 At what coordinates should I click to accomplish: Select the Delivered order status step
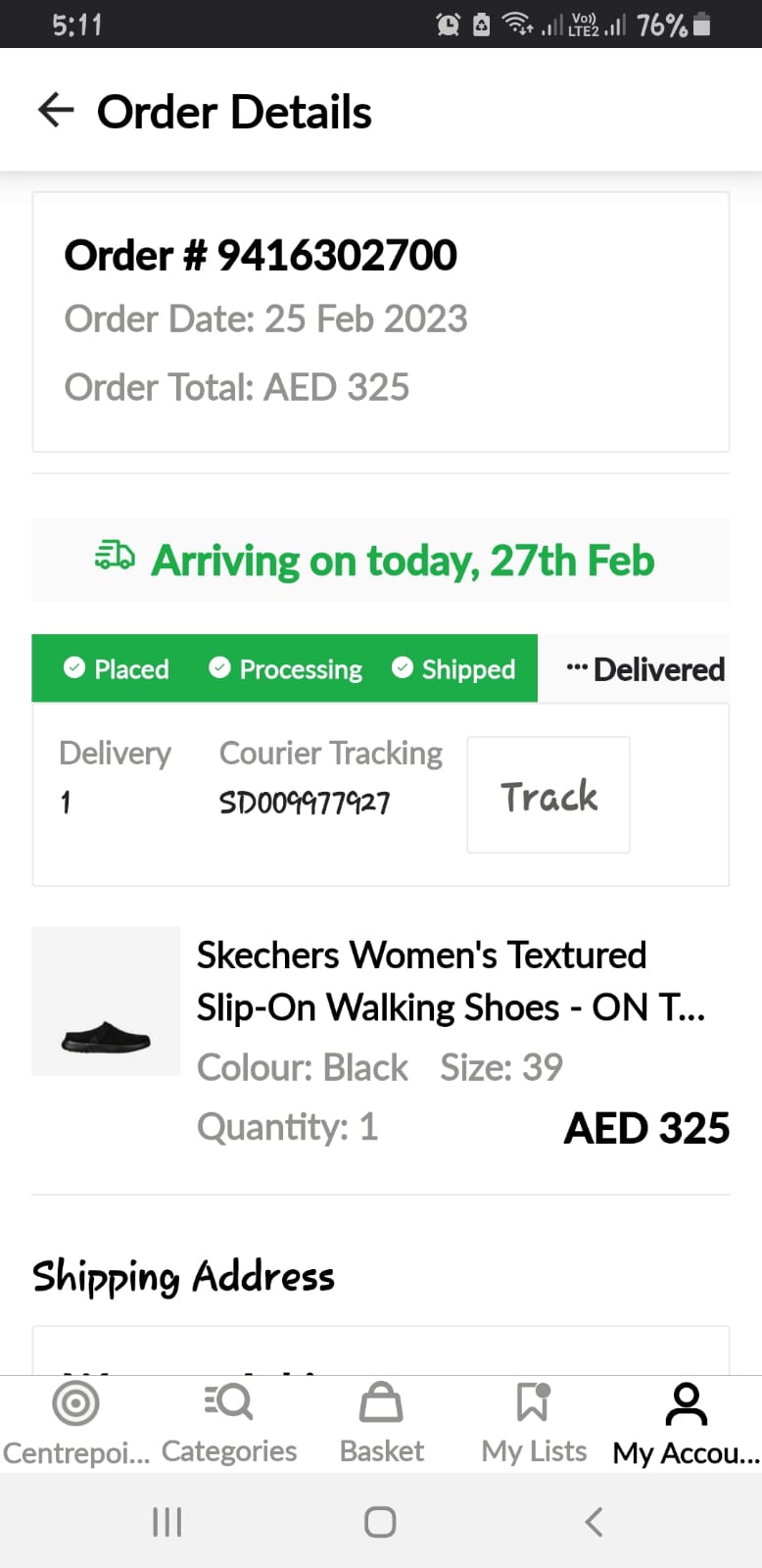point(645,669)
